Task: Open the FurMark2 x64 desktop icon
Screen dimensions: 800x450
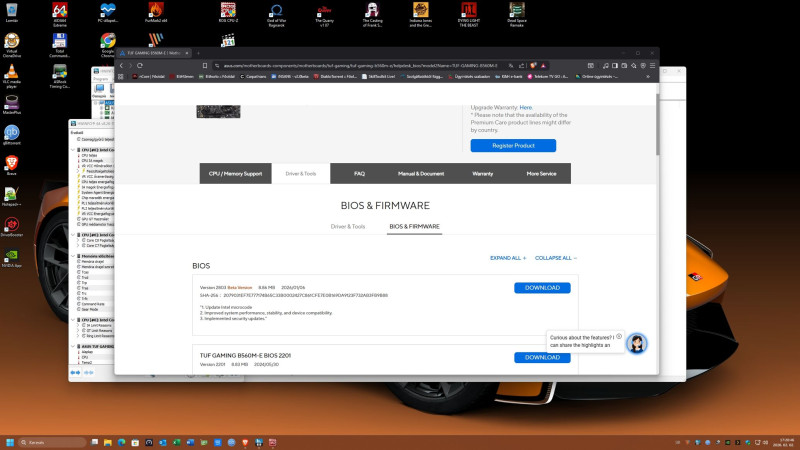Action: [x=156, y=13]
